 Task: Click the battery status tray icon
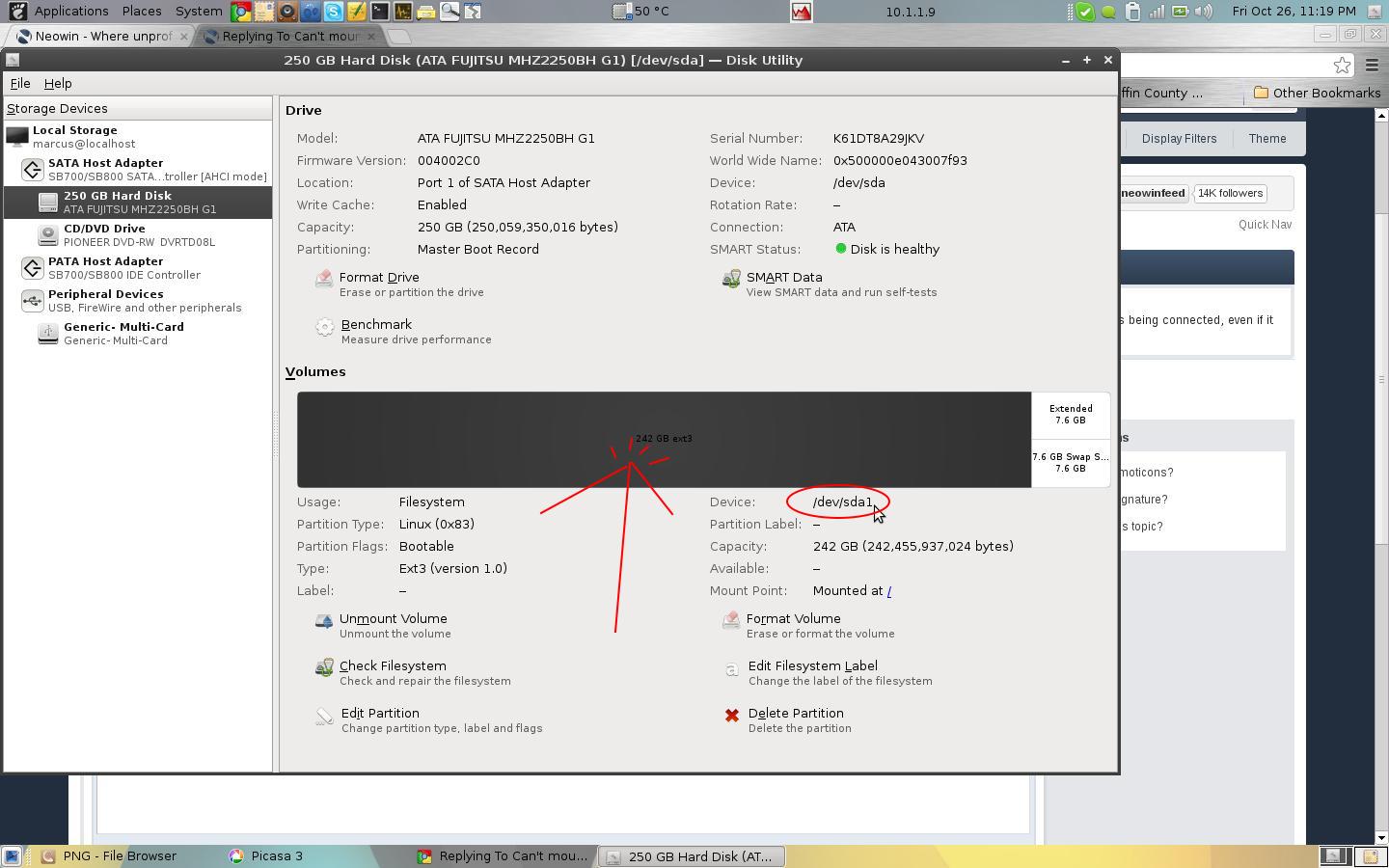(x=1180, y=12)
